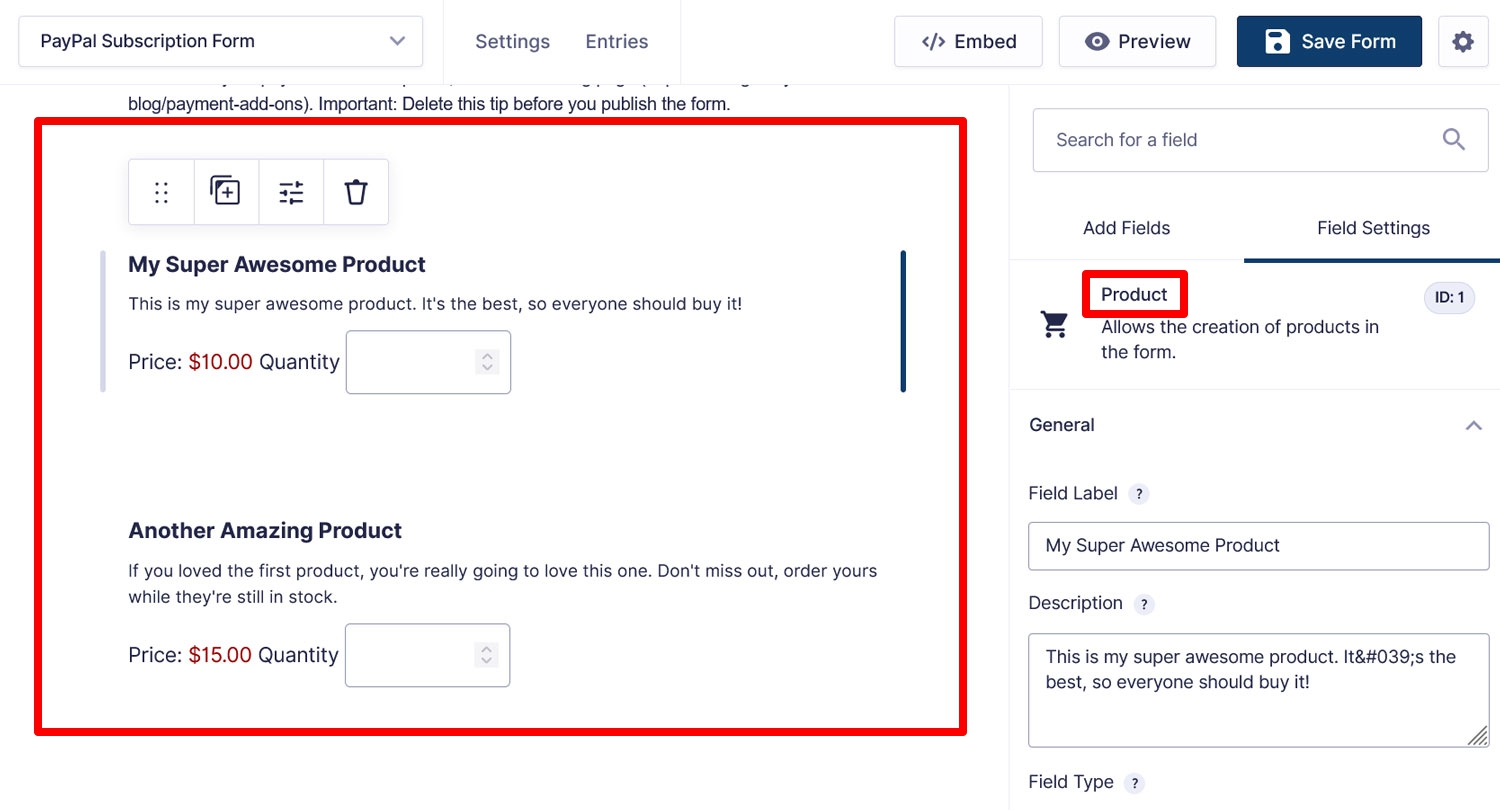Click the shopping cart Product icon

point(1054,324)
